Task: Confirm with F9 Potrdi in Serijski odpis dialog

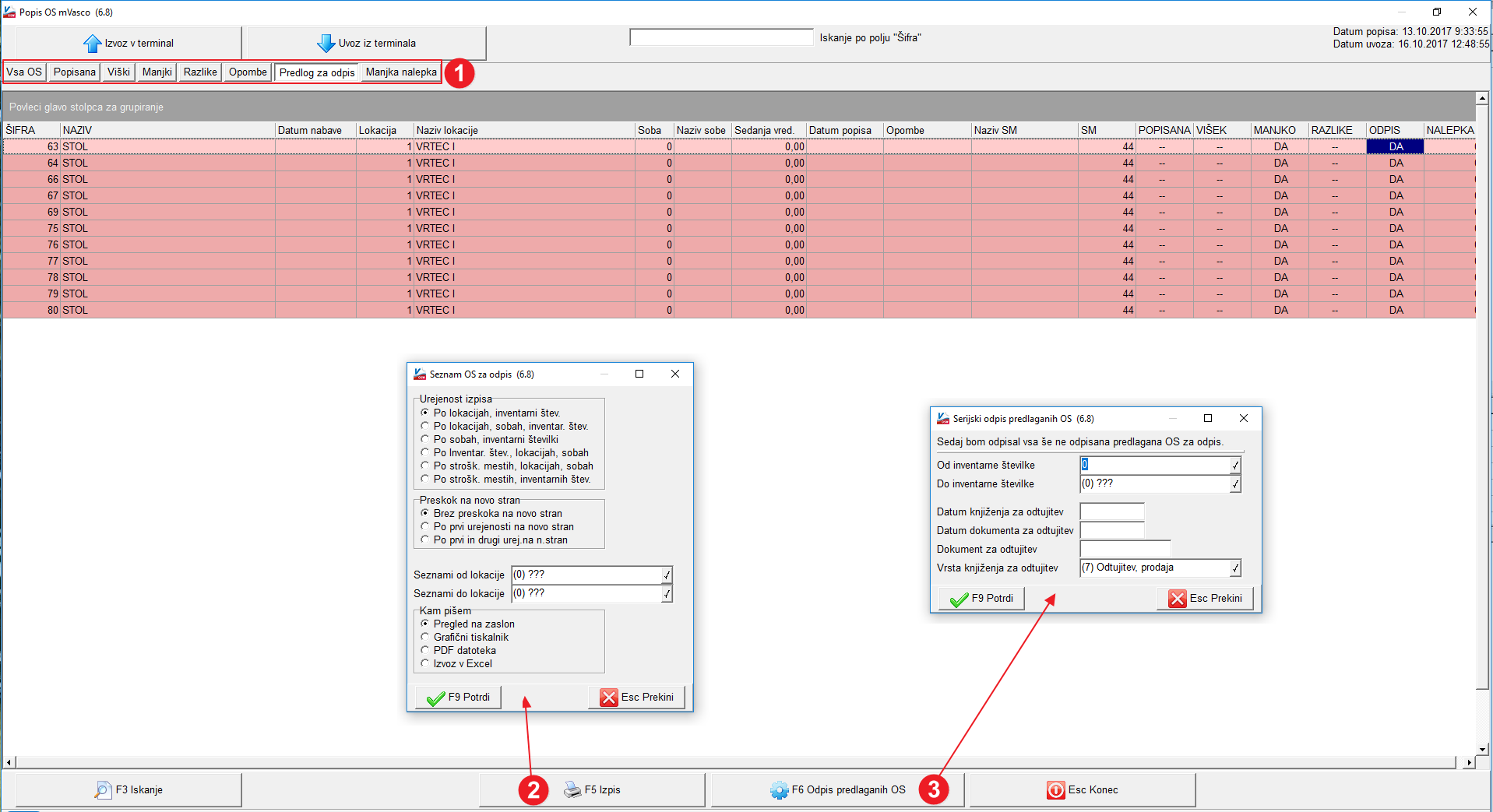Action: pyautogui.click(x=981, y=599)
